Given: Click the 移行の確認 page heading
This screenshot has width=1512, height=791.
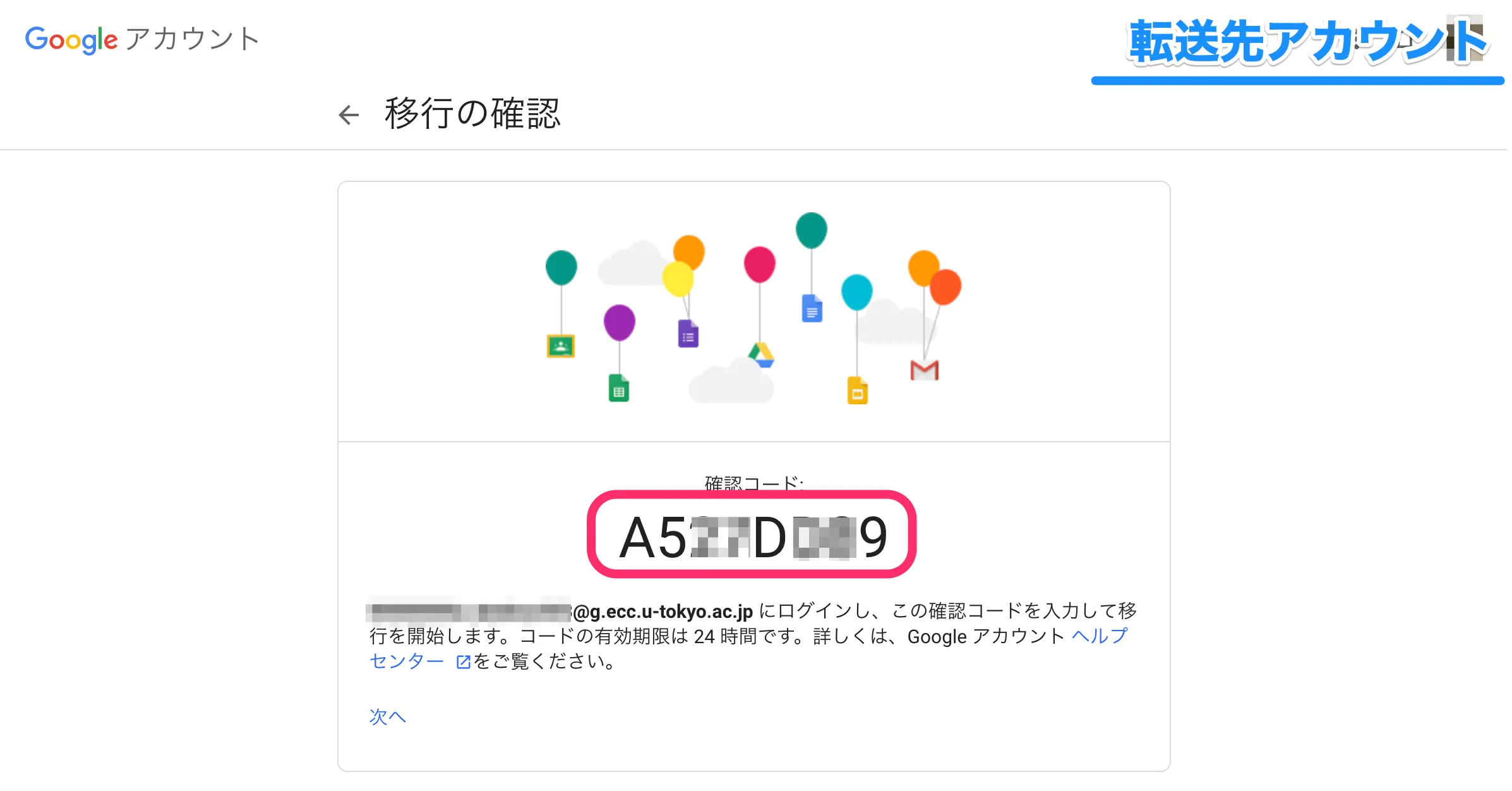Looking at the screenshot, I should [472, 114].
